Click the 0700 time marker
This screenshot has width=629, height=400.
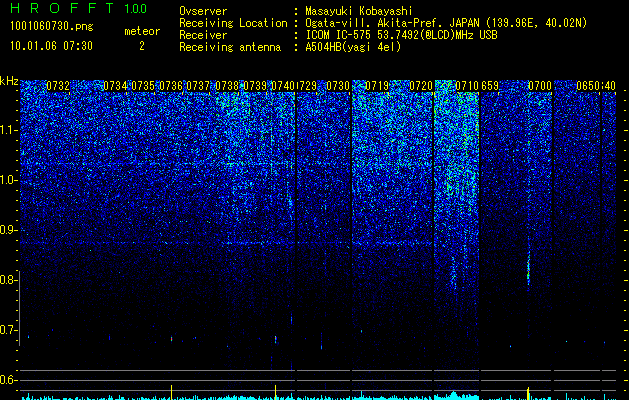pyautogui.click(x=540, y=86)
